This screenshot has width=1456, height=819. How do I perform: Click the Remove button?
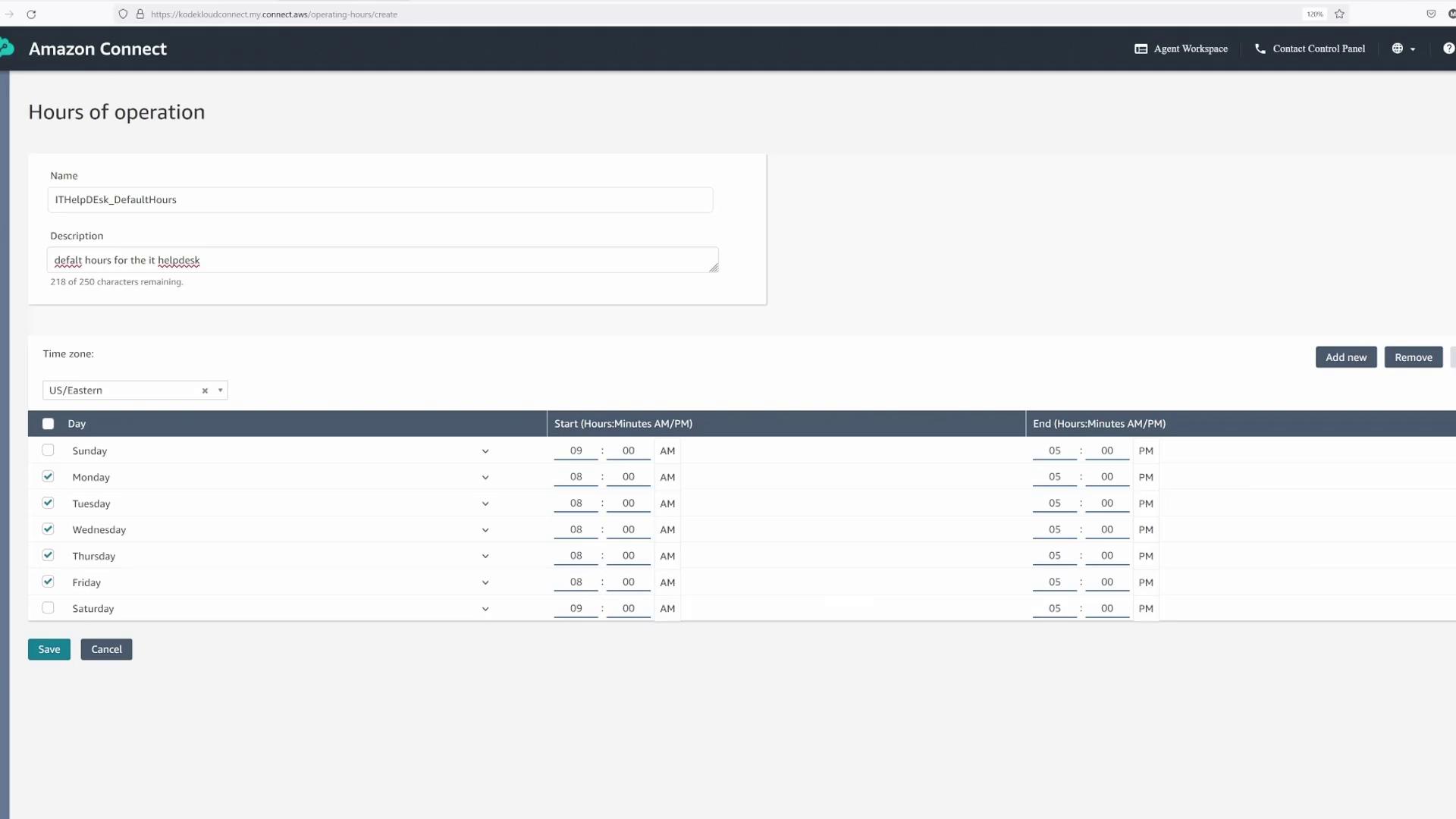point(1413,357)
